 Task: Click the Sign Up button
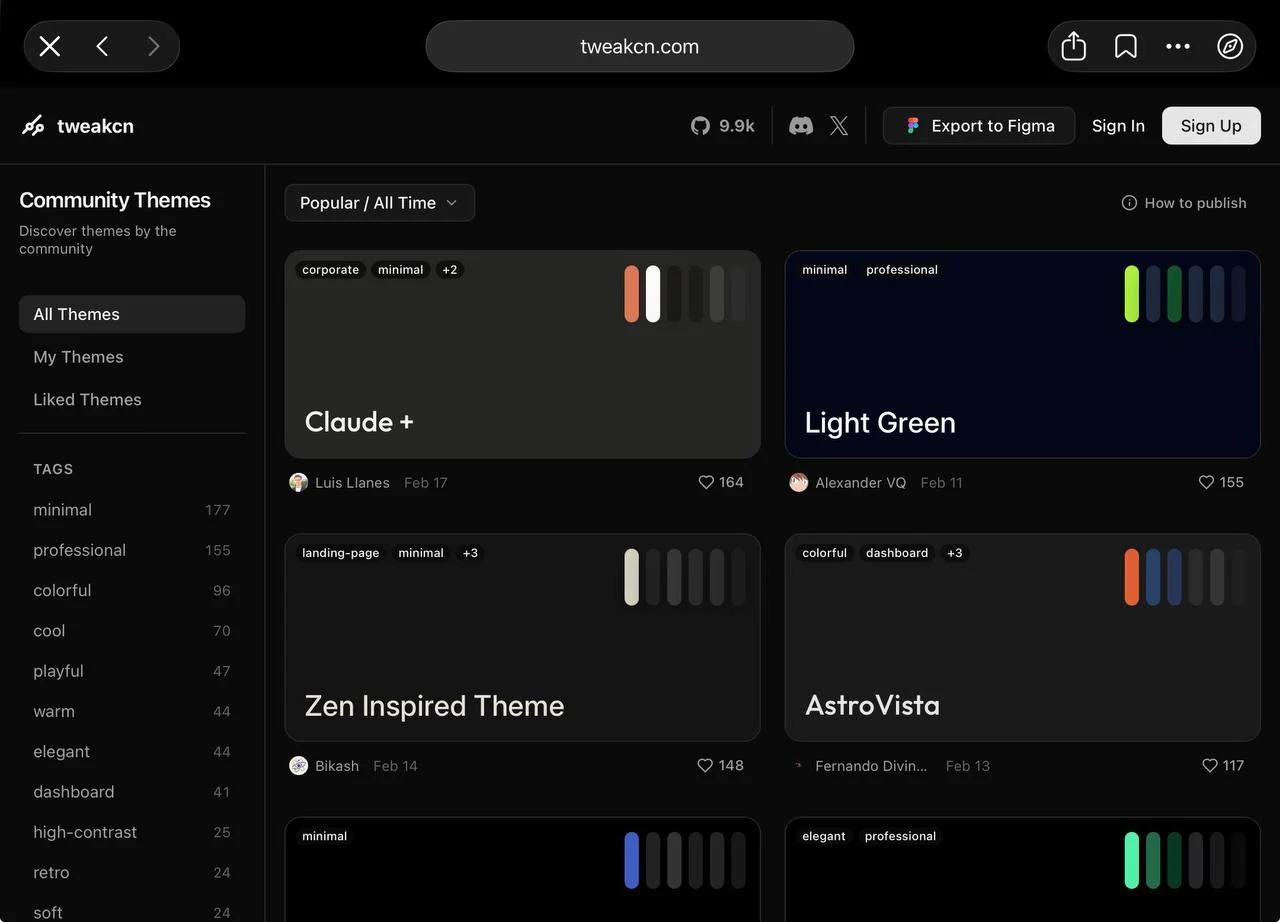click(1211, 126)
